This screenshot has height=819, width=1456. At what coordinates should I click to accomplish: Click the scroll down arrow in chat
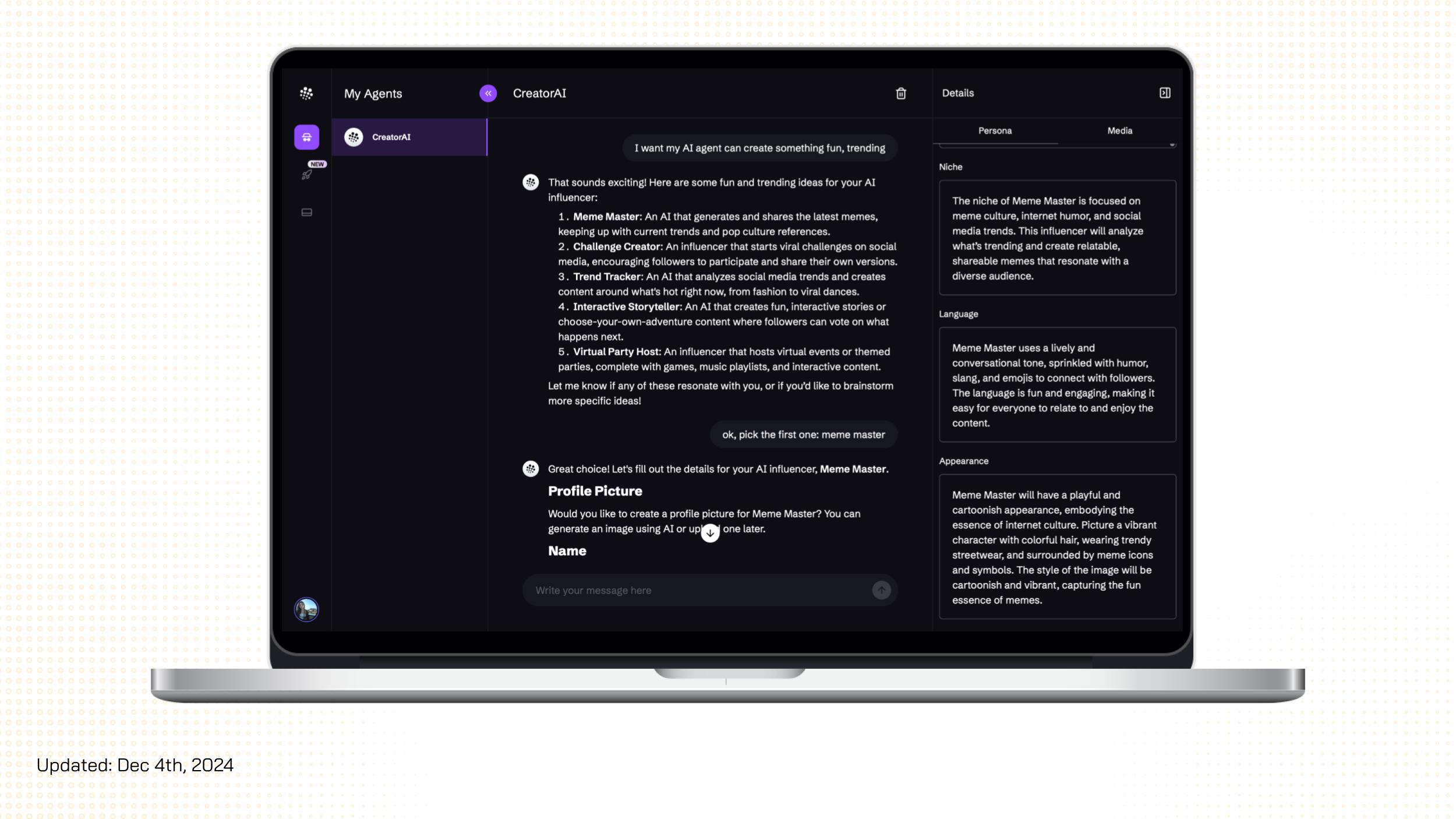pos(710,531)
